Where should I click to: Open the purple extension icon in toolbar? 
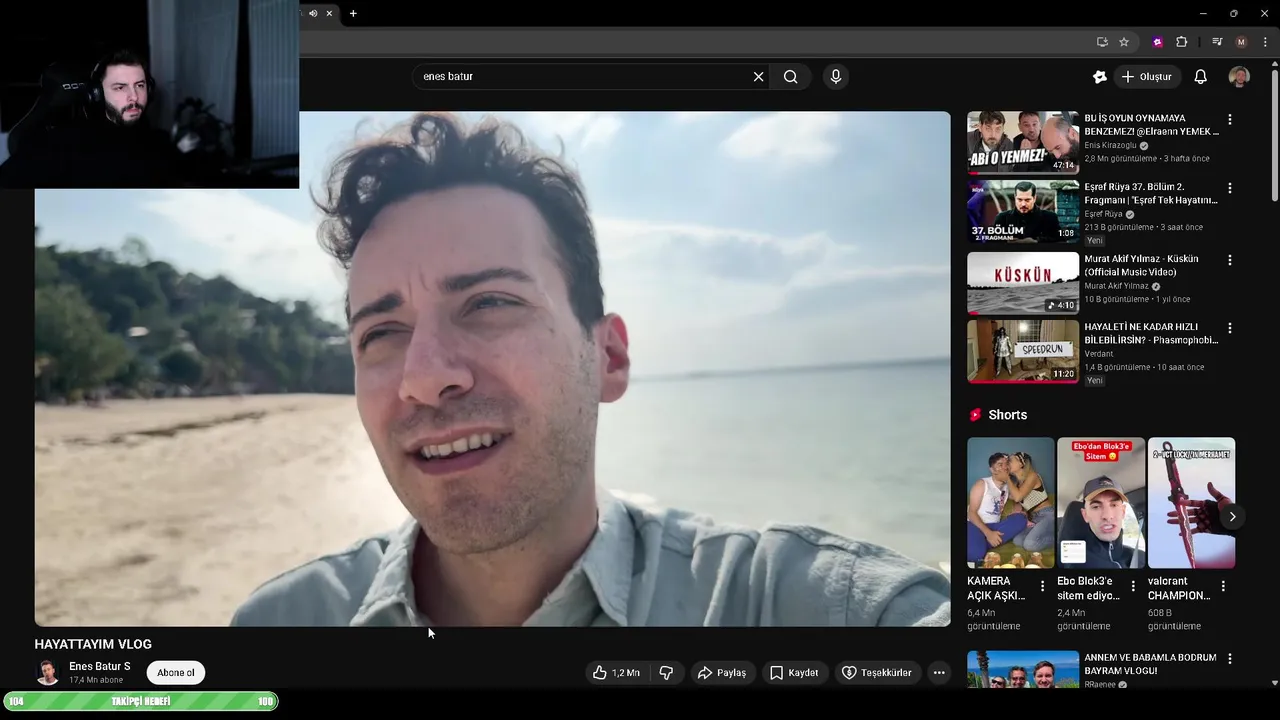[1157, 42]
